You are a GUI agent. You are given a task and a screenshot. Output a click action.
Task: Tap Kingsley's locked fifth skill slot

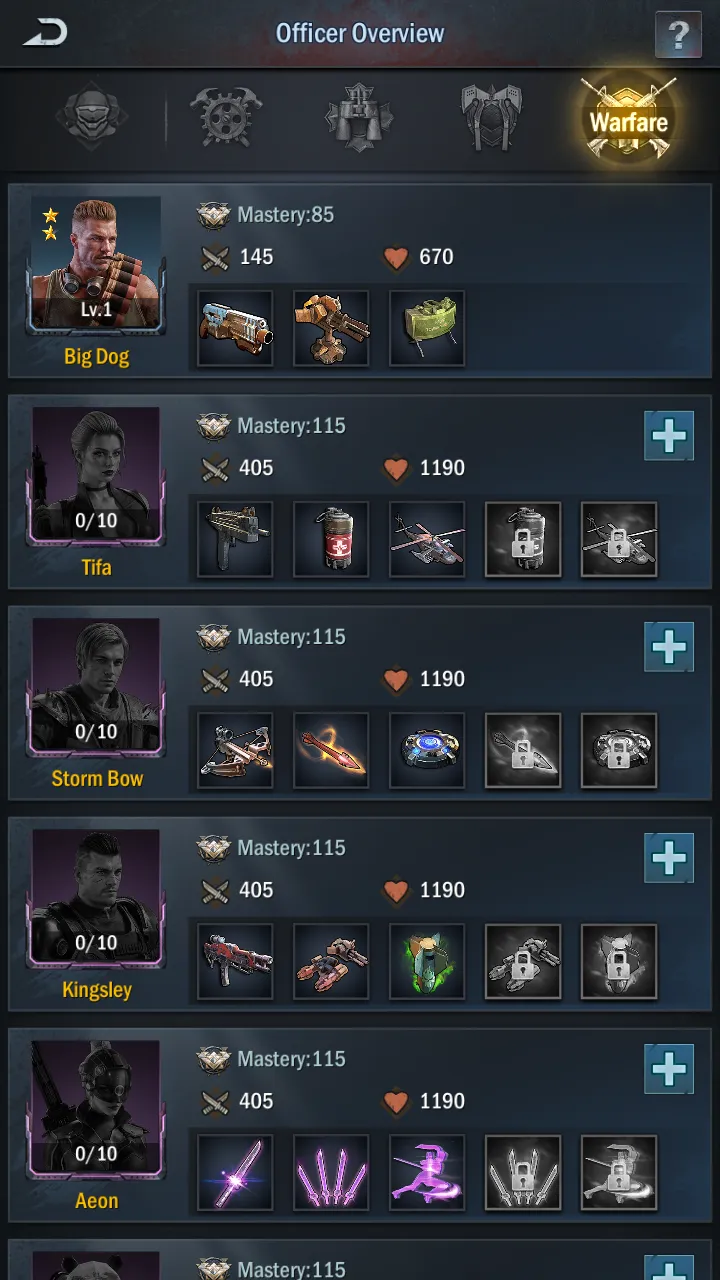[619, 961]
